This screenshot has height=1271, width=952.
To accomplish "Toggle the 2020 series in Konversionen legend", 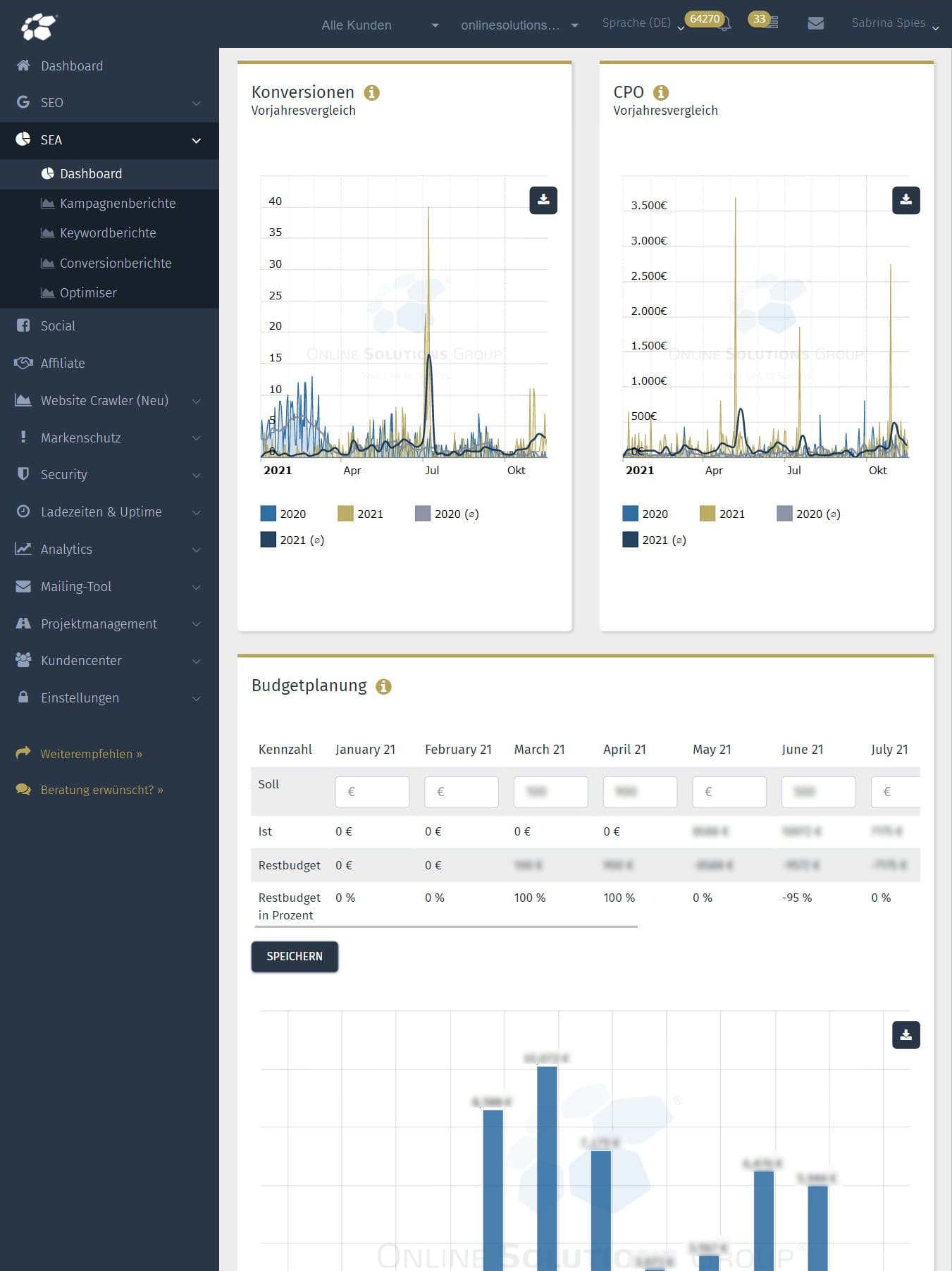I will [283, 514].
